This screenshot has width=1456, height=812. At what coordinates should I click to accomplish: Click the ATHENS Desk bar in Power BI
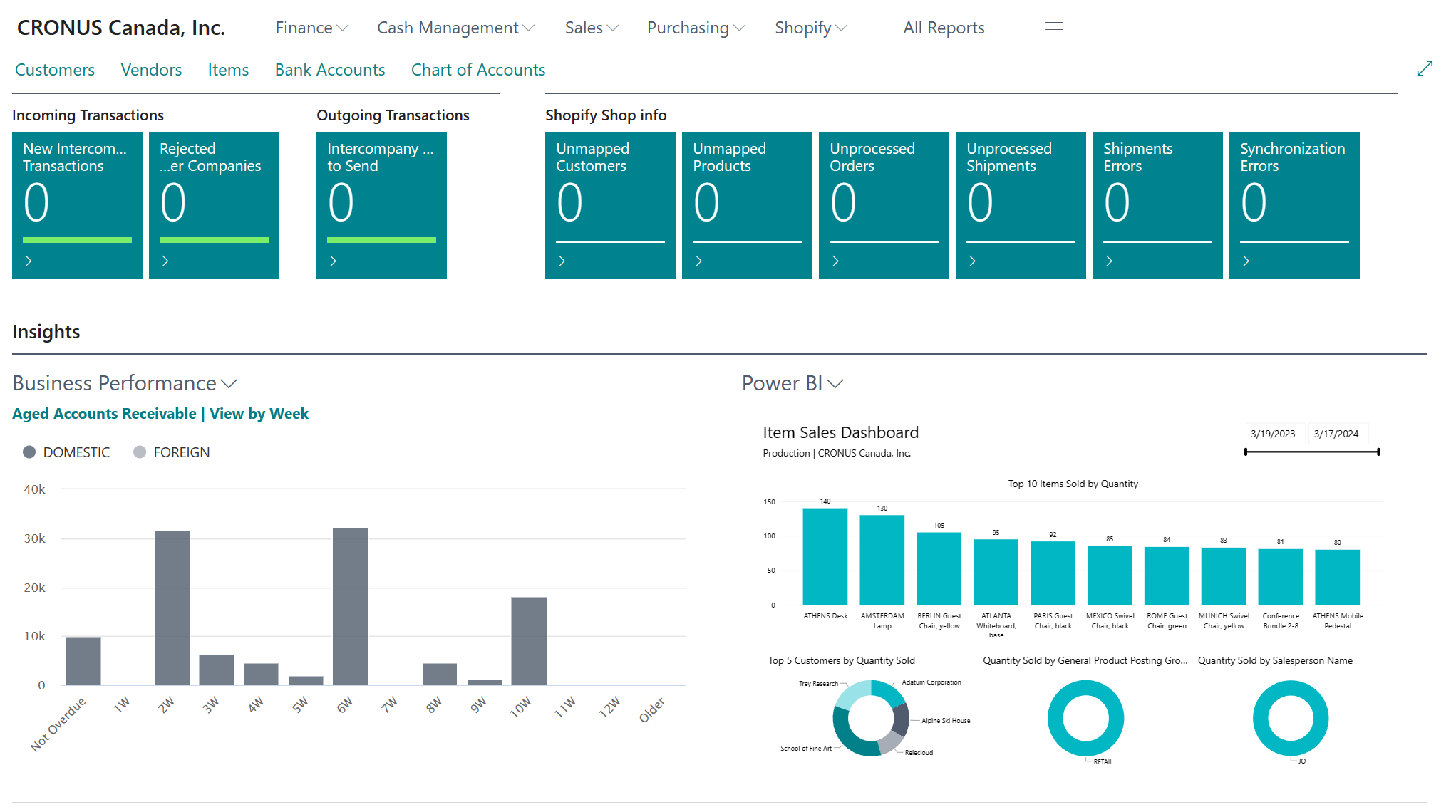coord(825,556)
